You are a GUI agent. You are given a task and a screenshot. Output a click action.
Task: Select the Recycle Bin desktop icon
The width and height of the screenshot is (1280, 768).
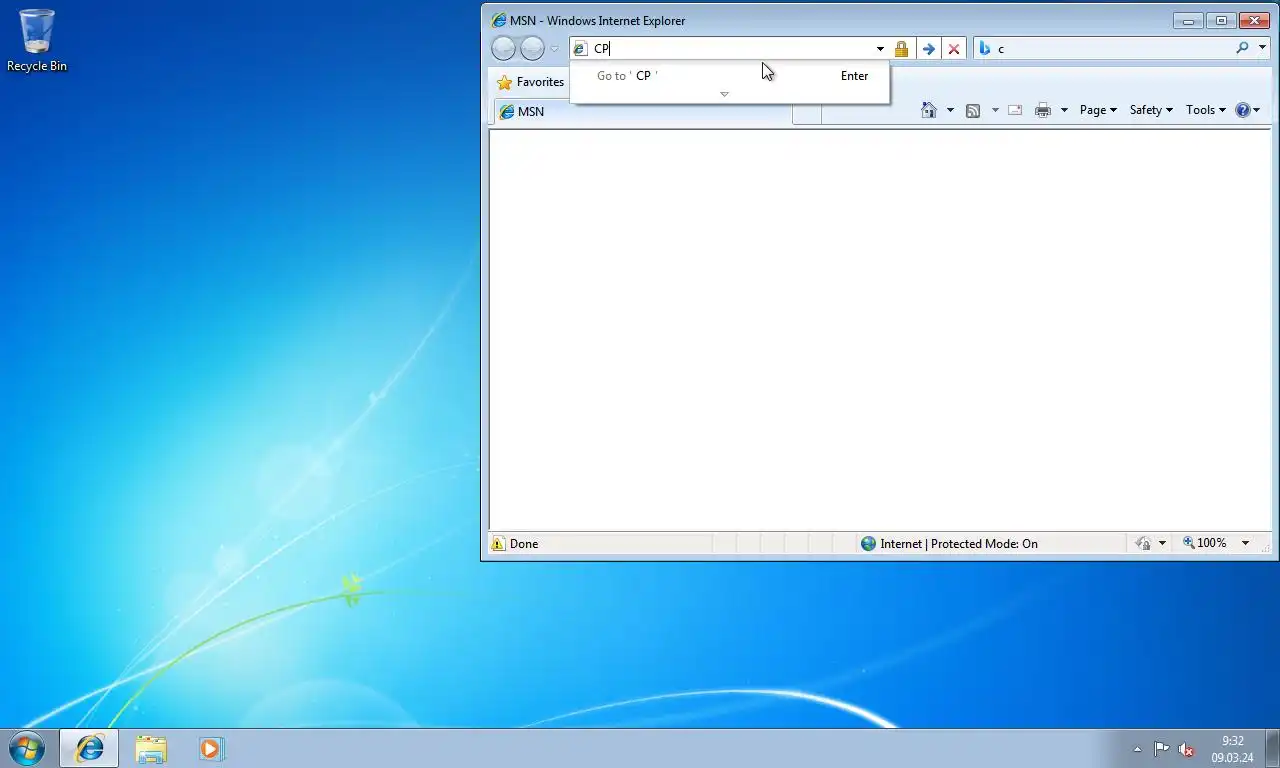[37, 41]
